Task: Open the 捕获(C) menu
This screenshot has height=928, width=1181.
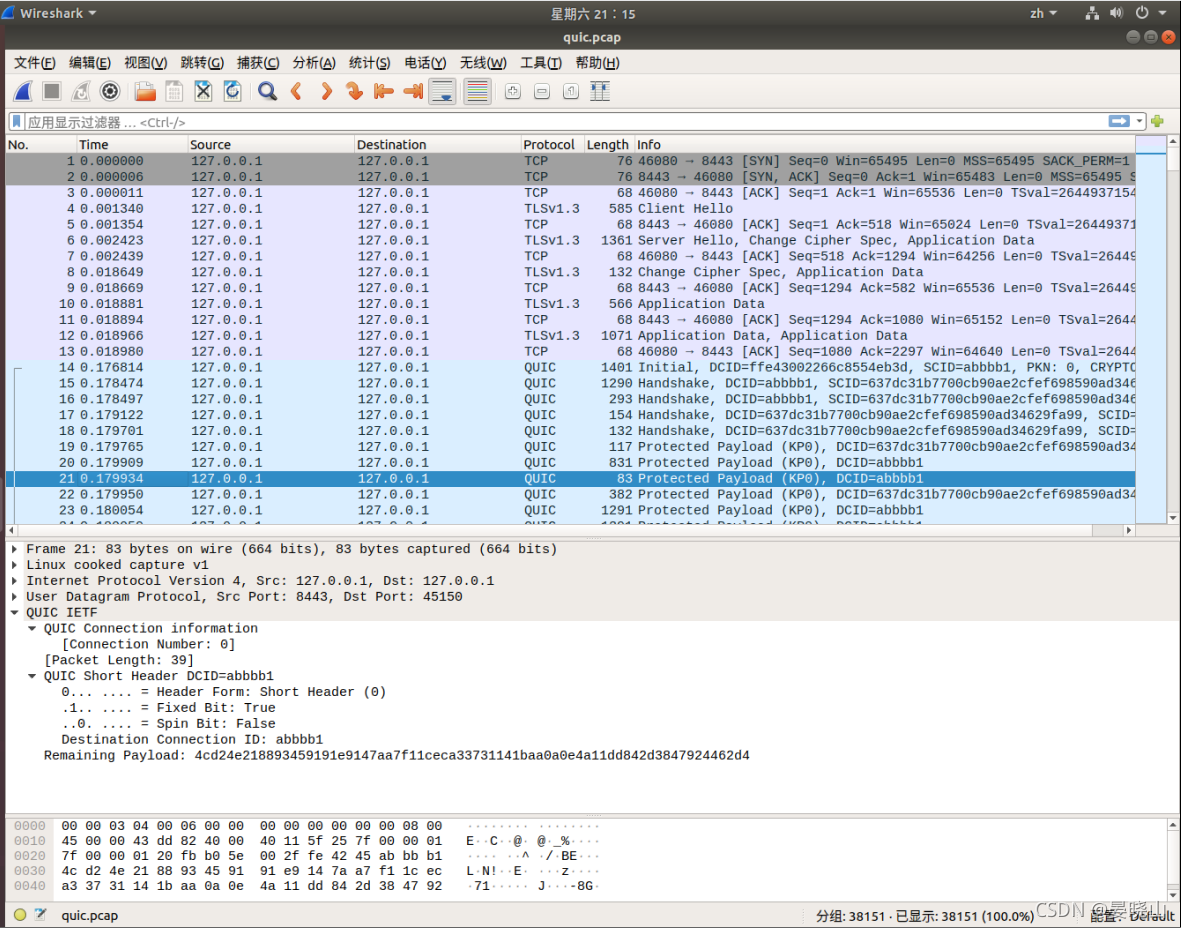Action: [258, 63]
